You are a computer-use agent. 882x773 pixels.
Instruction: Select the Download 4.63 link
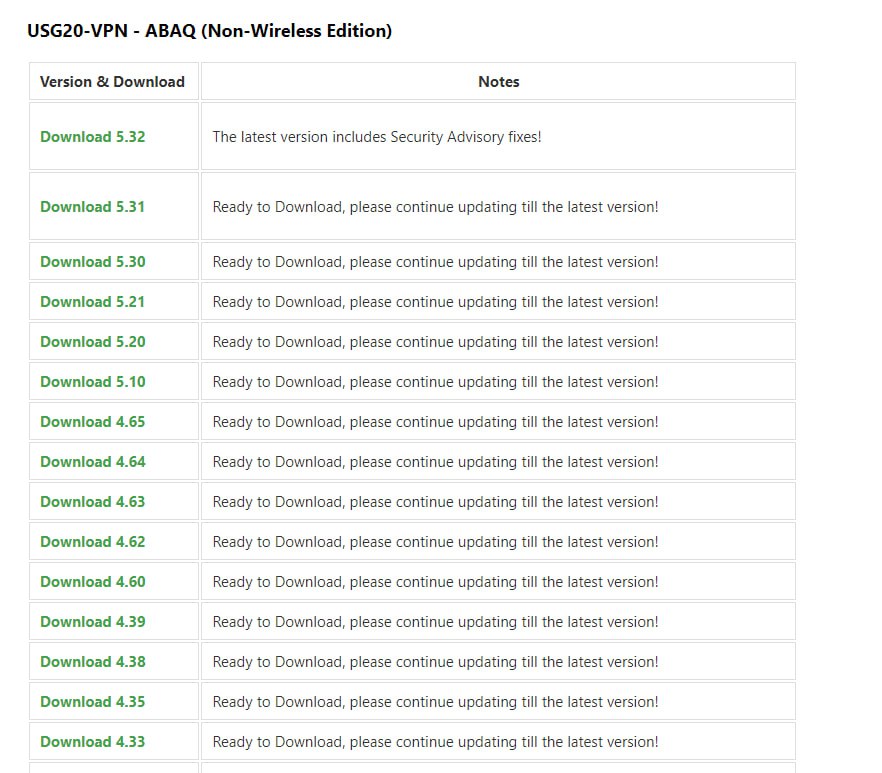(92, 502)
